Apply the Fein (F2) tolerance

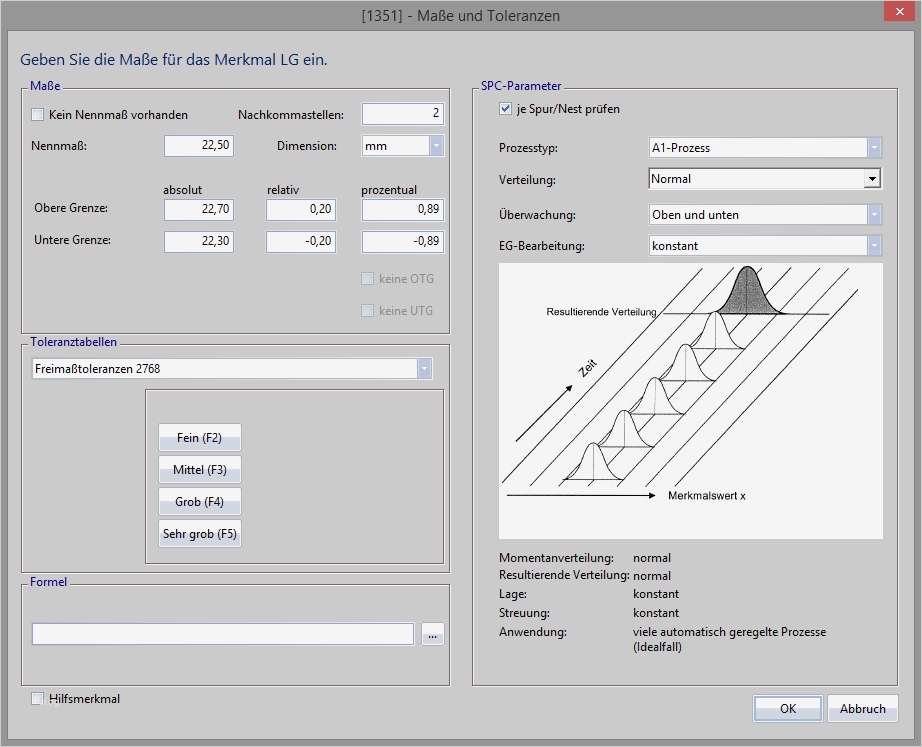[199, 438]
